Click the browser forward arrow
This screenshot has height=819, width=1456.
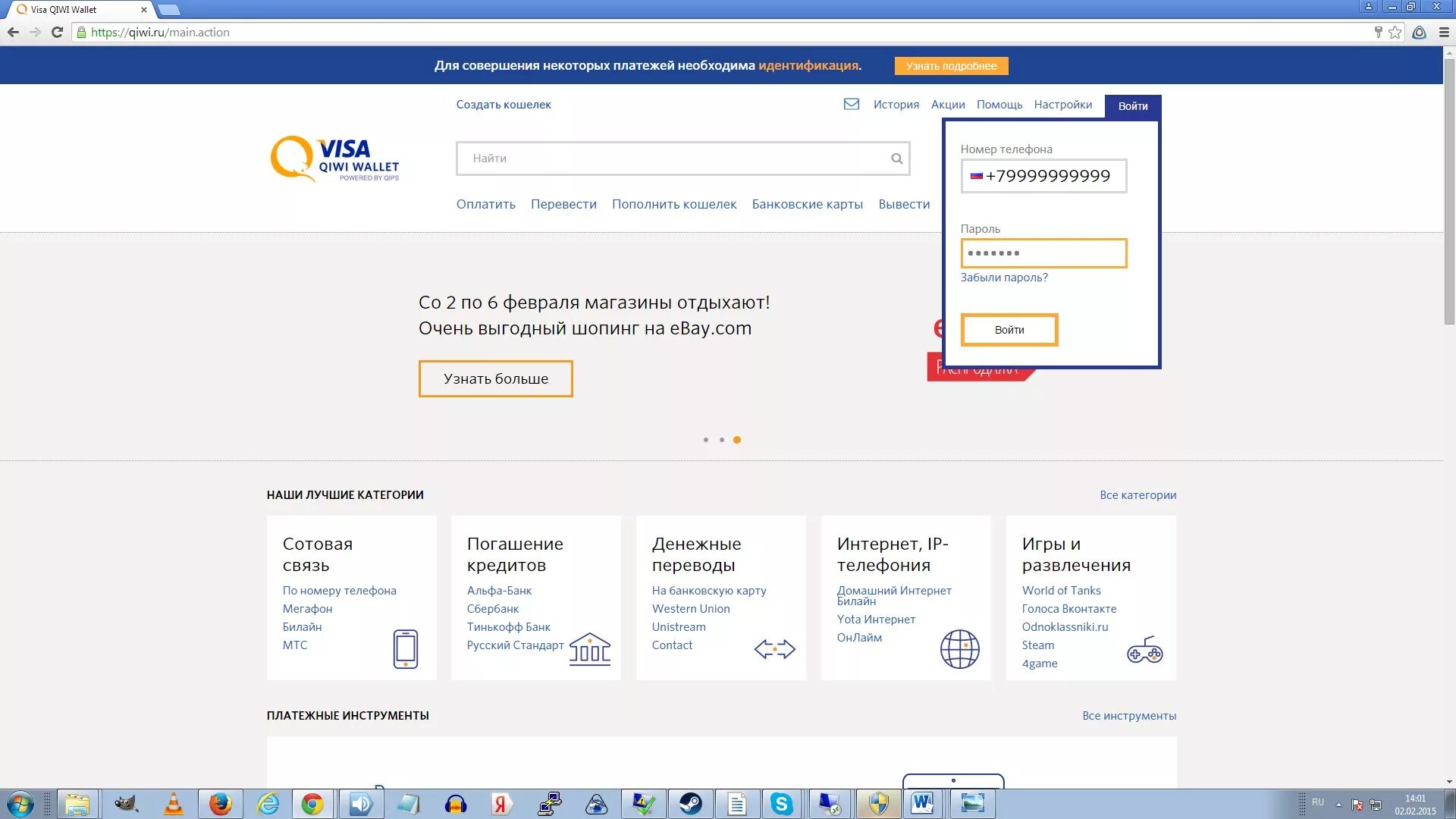(x=35, y=32)
